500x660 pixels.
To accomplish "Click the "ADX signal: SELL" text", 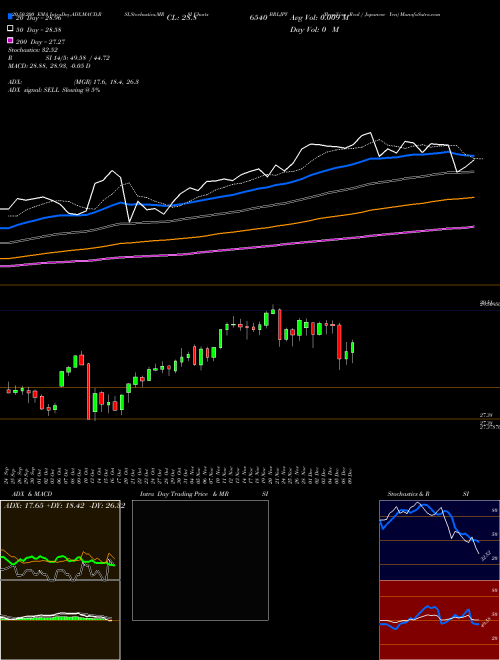I will 35,90.
